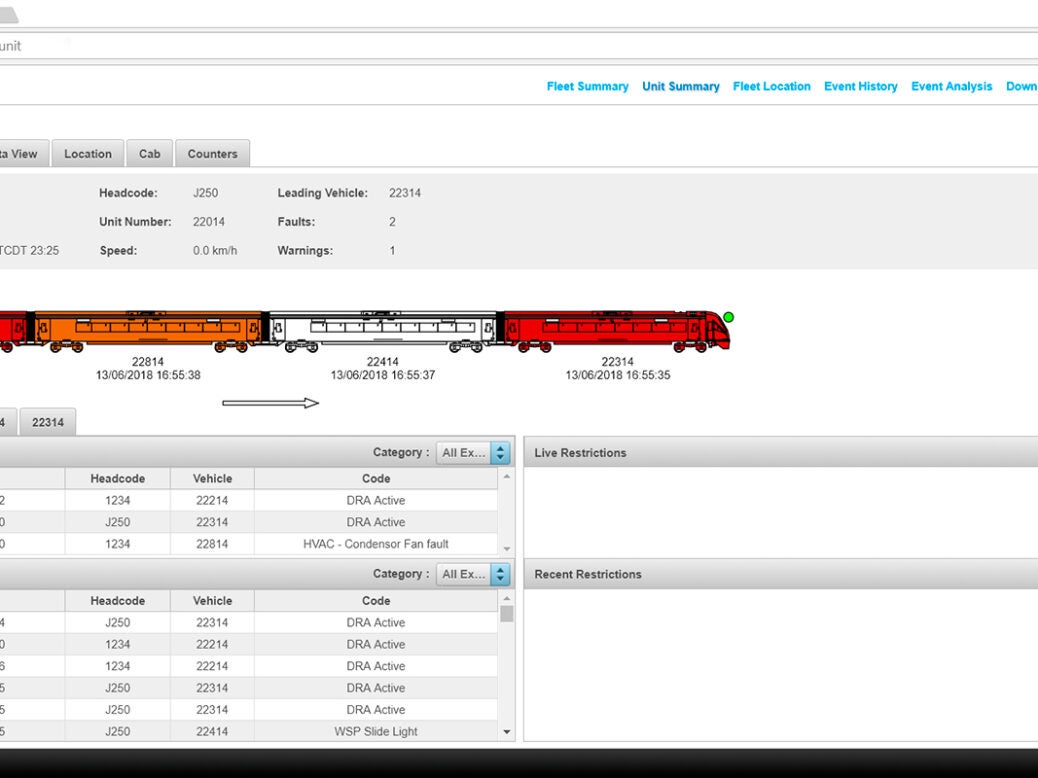Open the Event History page
The width and height of the screenshot is (1038, 778).
(x=860, y=86)
